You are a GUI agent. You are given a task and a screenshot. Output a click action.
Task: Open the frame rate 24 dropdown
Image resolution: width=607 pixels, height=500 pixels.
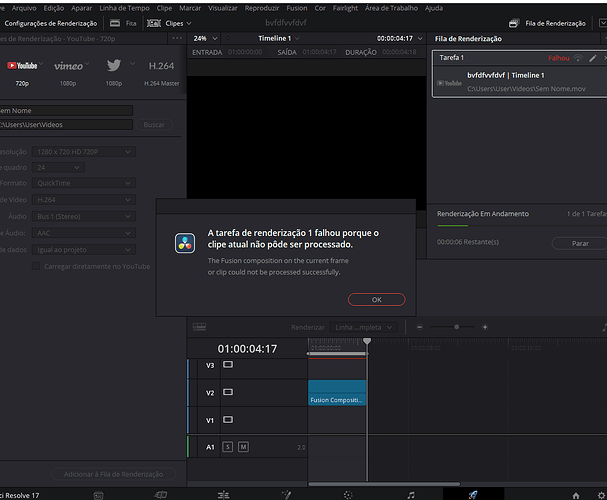pos(58,168)
